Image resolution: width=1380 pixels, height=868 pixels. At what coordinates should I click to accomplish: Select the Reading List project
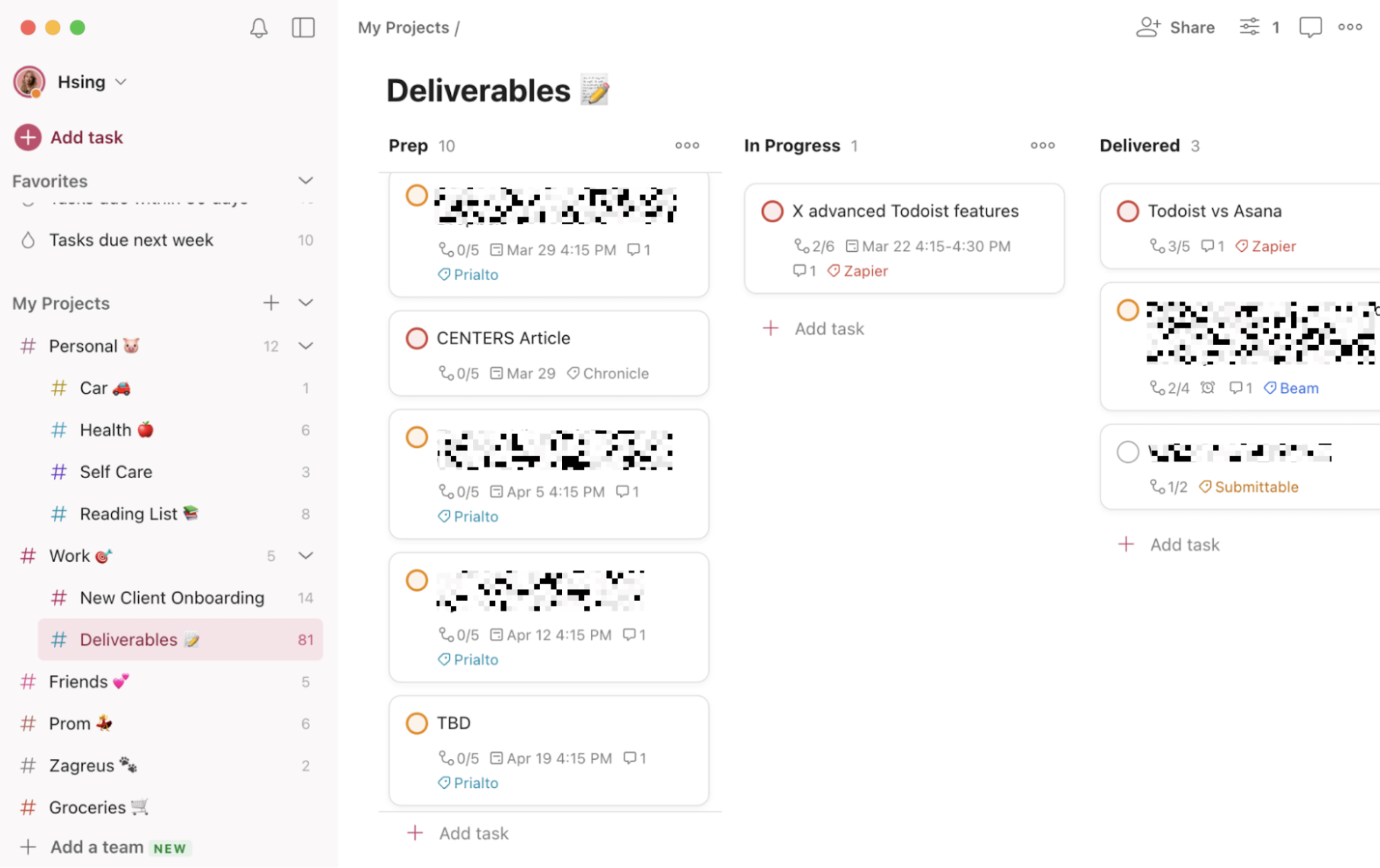tap(128, 514)
